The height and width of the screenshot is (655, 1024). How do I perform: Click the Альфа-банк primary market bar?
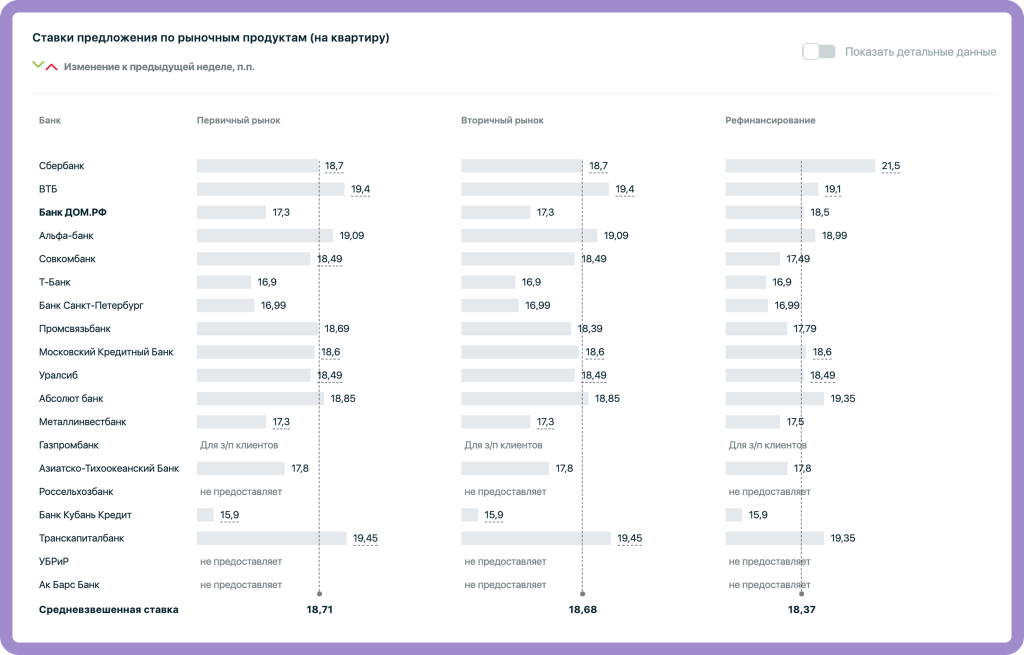pos(264,236)
